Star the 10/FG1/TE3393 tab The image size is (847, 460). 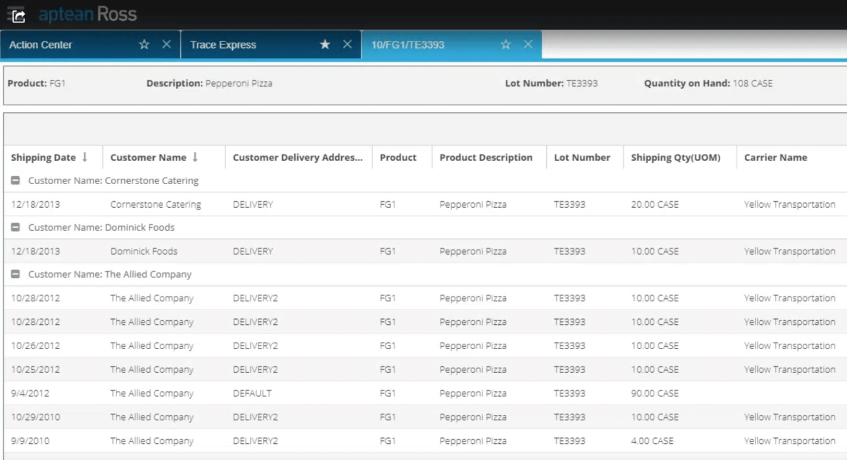click(x=506, y=45)
